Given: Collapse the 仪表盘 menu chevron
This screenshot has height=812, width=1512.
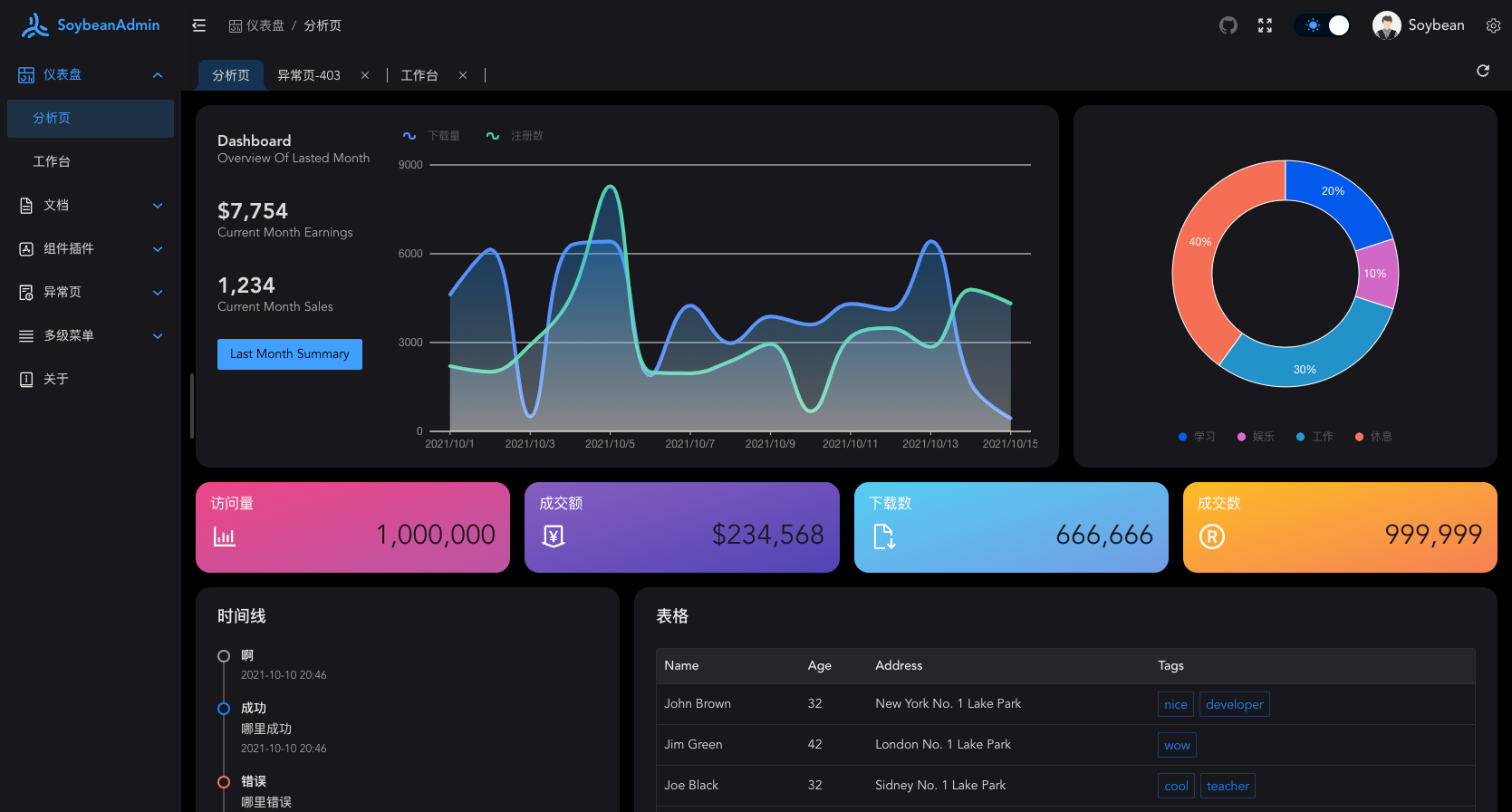Looking at the screenshot, I should click(x=158, y=75).
